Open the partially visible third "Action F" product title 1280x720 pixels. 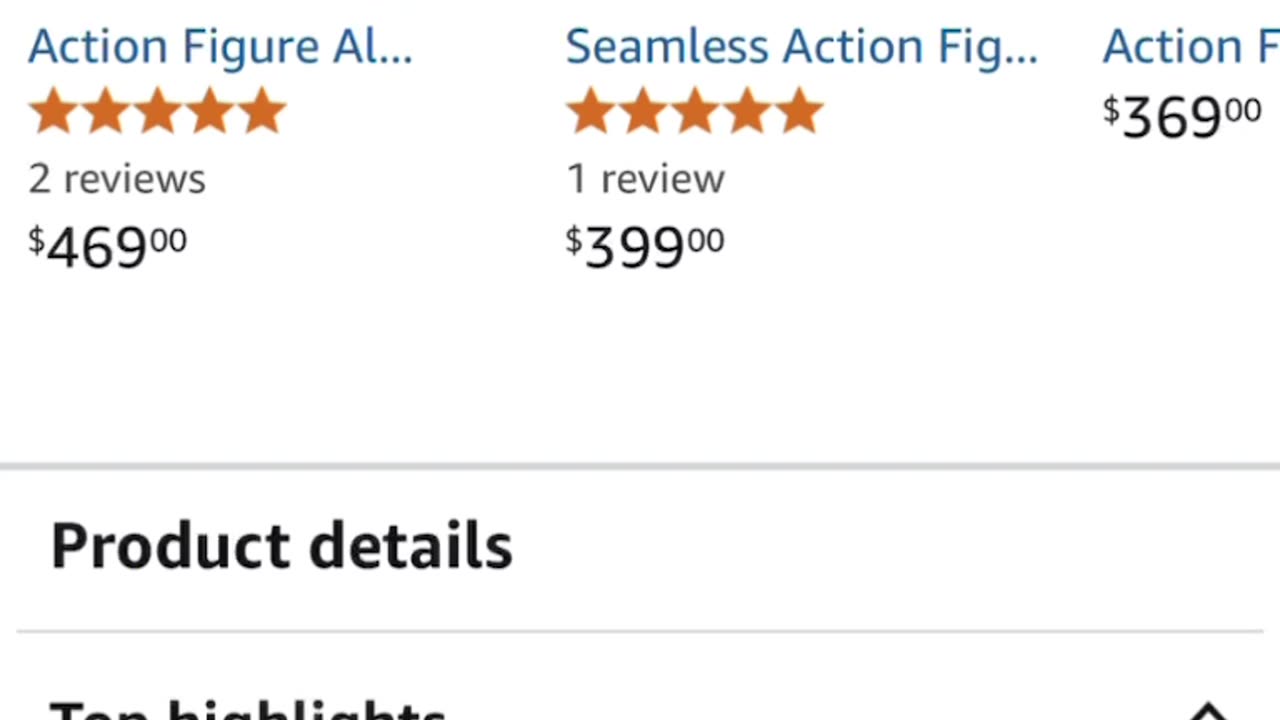click(1190, 47)
